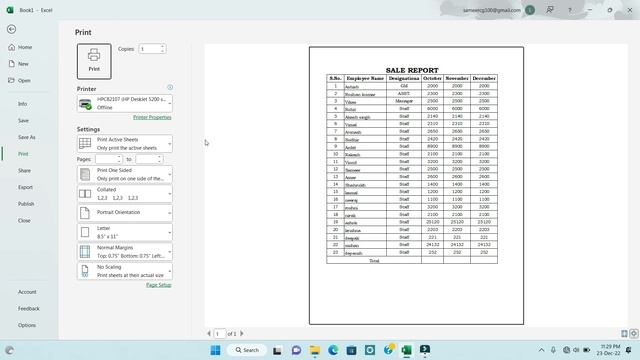Viewport: 640px width, 360px height.
Task: Open the Chat app in taskbar
Action: tap(296, 350)
